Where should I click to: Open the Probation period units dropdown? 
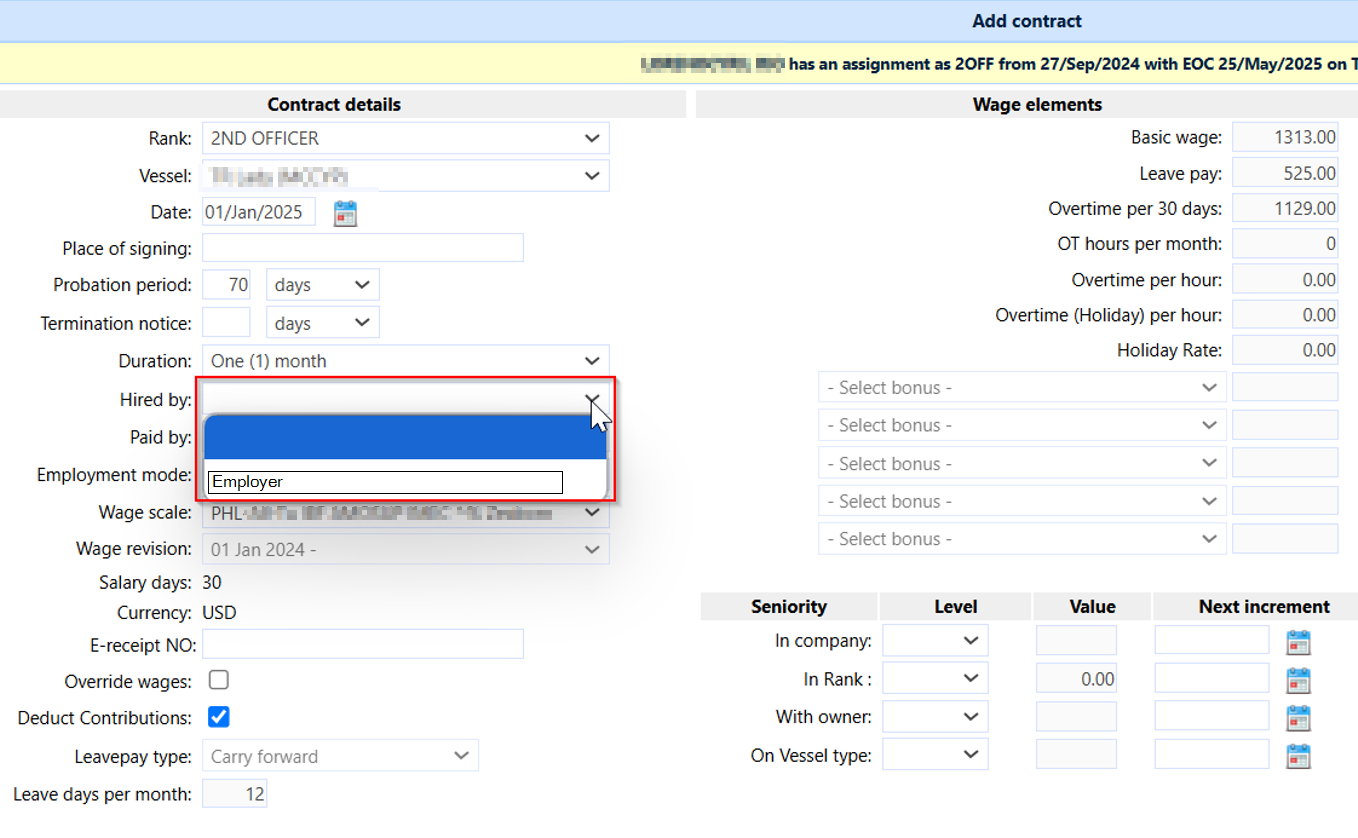coord(322,285)
